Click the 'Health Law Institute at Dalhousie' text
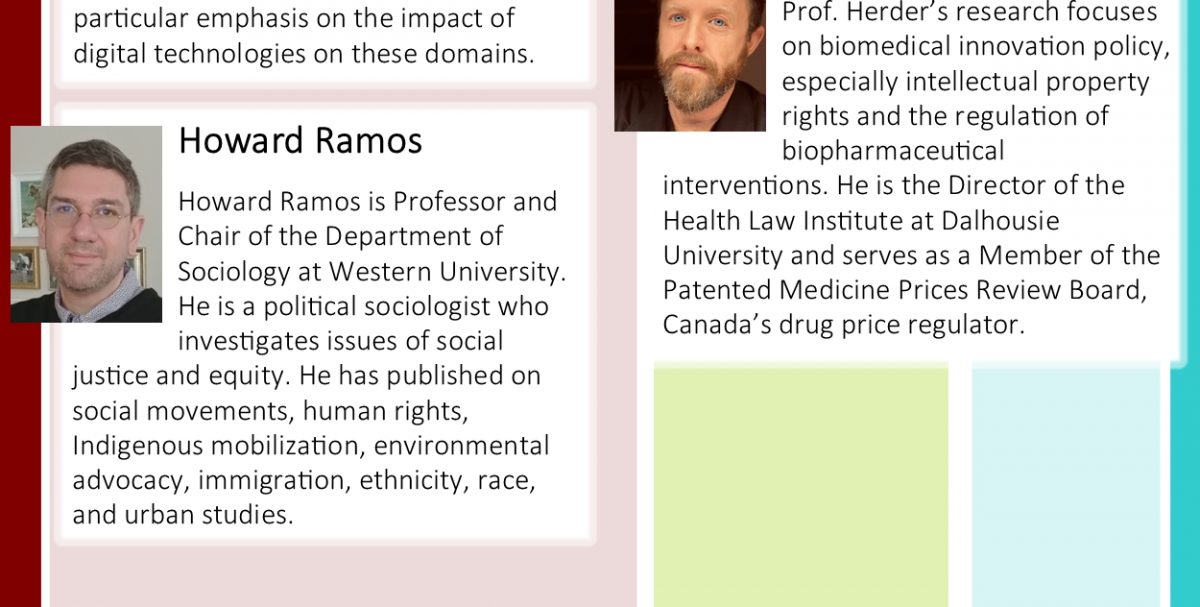 point(861,220)
